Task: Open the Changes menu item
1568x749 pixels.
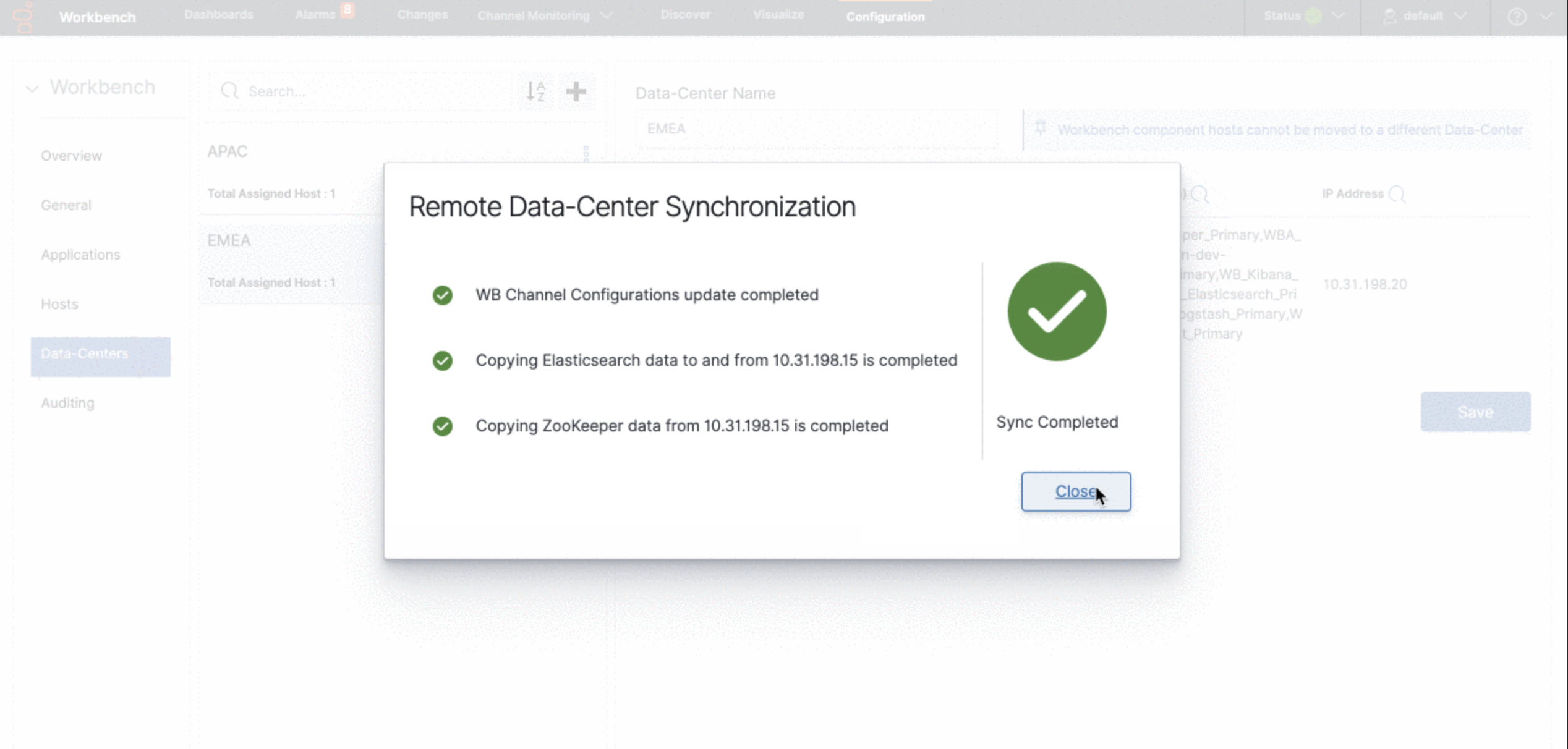Action: click(422, 15)
